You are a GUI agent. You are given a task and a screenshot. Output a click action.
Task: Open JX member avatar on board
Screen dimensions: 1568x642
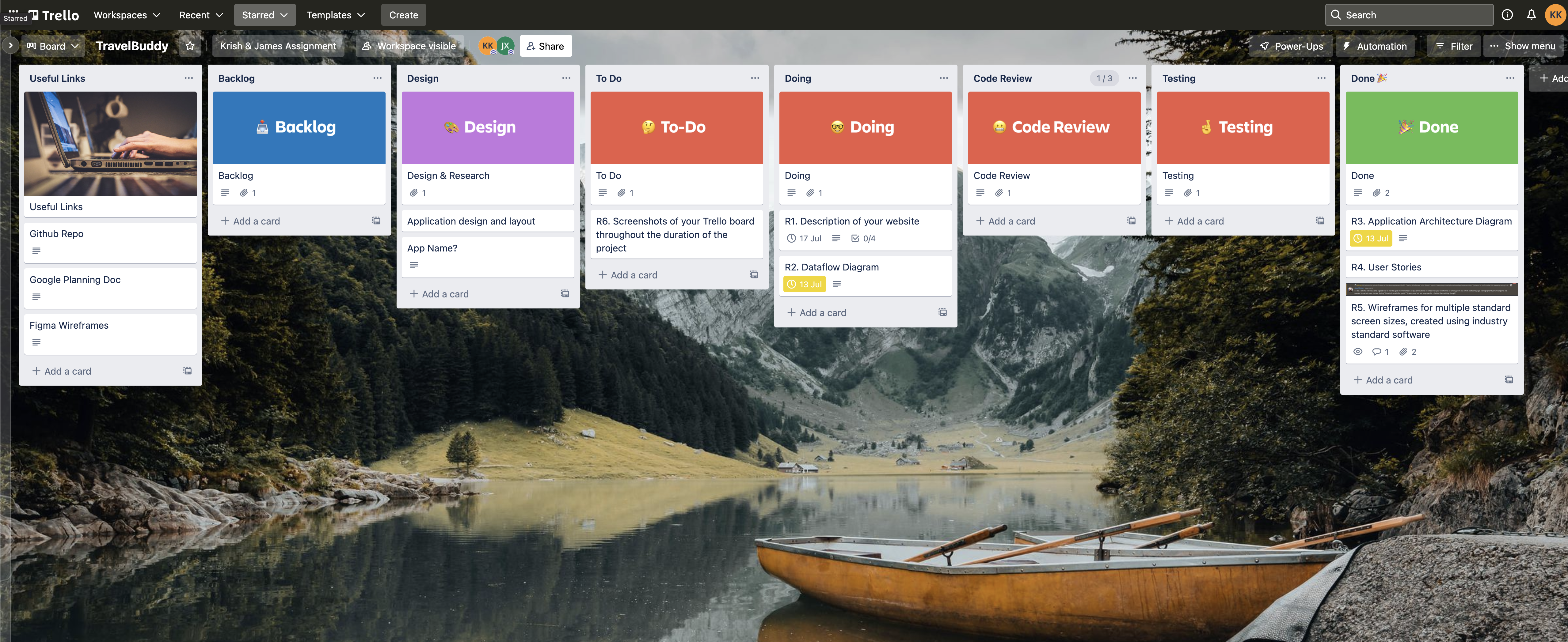click(505, 46)
